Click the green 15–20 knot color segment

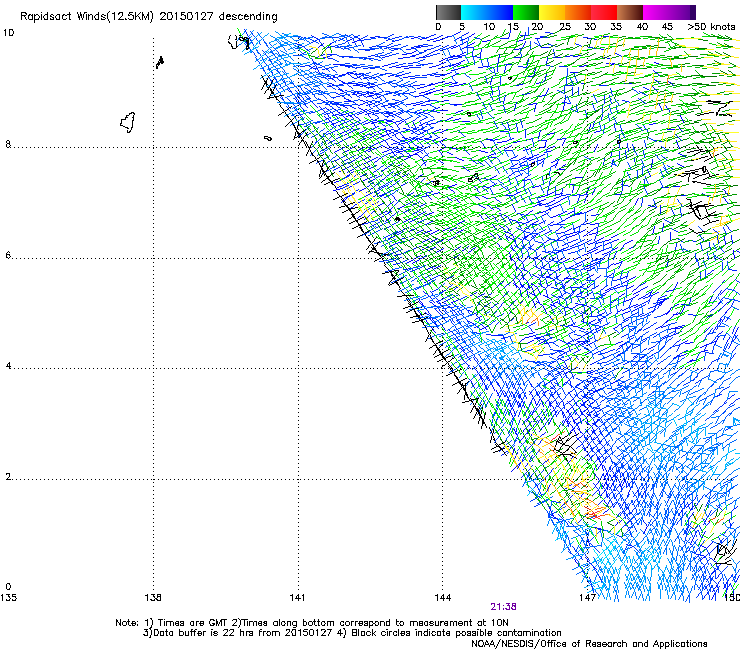point(526,12)
